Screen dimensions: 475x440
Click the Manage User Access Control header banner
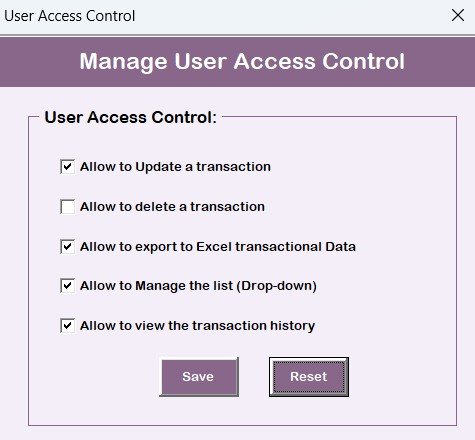pyautogui.click(x=237, y=62)
